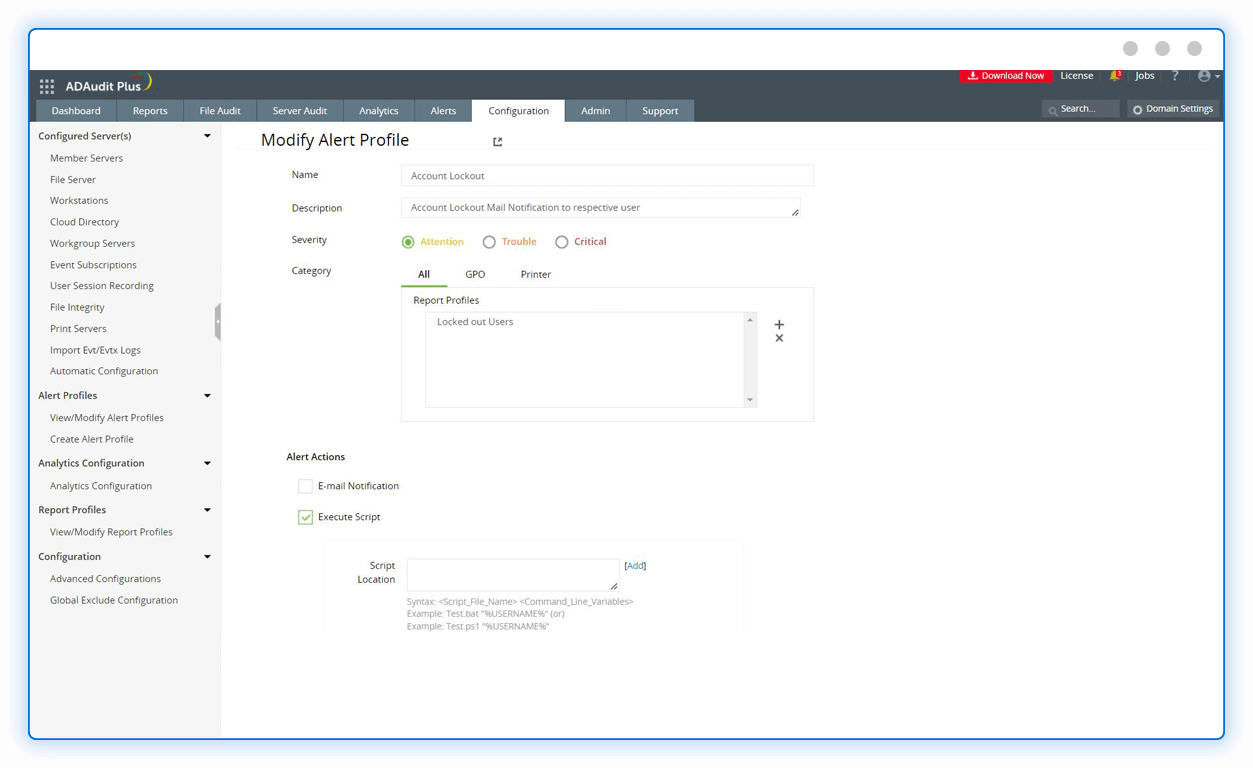Open Print Servers in the sidebar
Viewport: 1253px width, 768px height.
[x=78, y=329]
